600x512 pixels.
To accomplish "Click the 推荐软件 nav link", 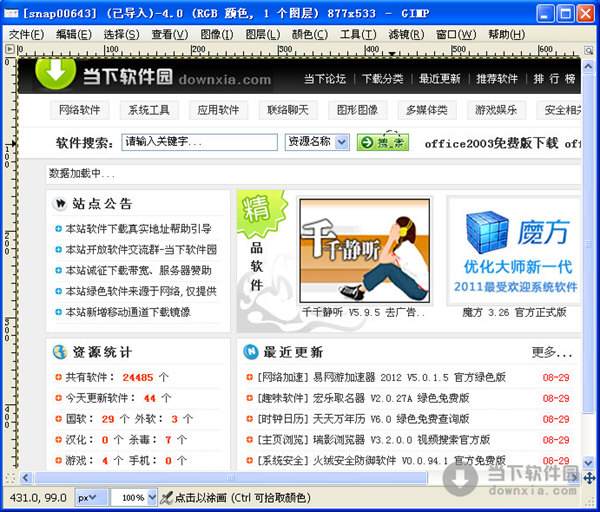I will [497, 79].
